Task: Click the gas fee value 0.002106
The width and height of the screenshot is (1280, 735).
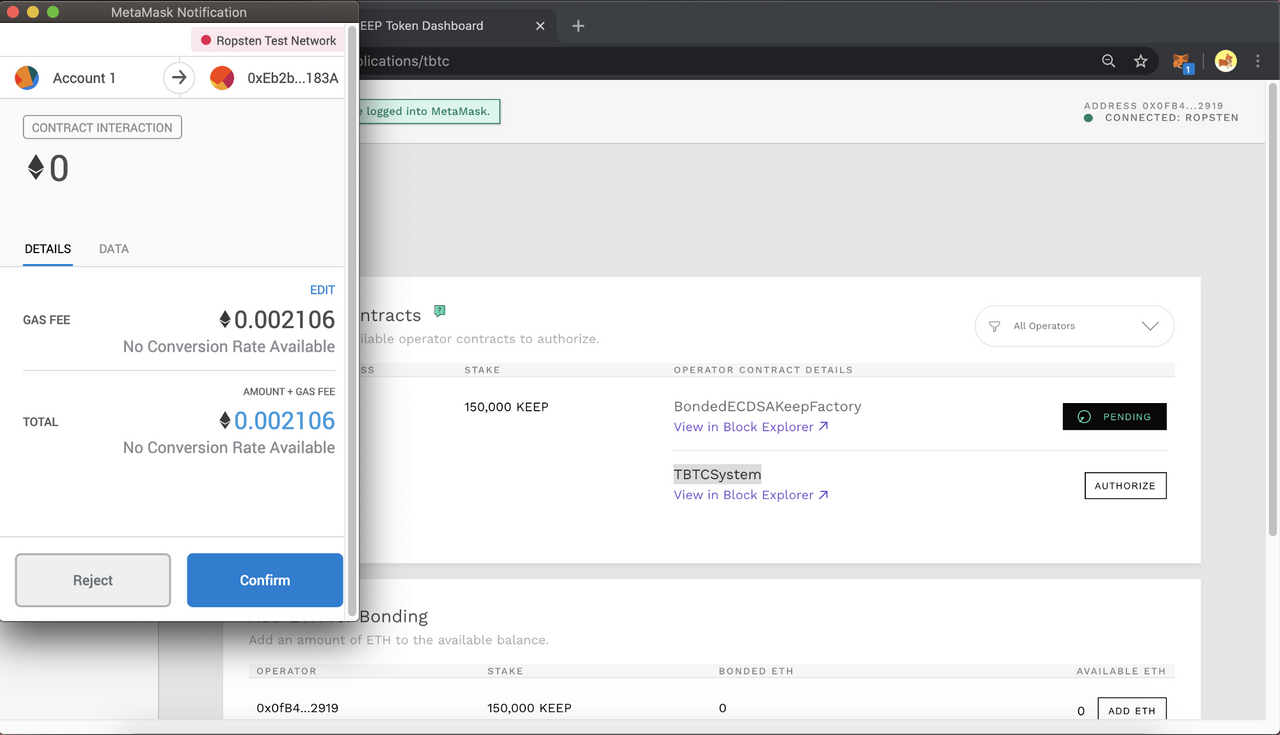Action: tap(284, 320)
